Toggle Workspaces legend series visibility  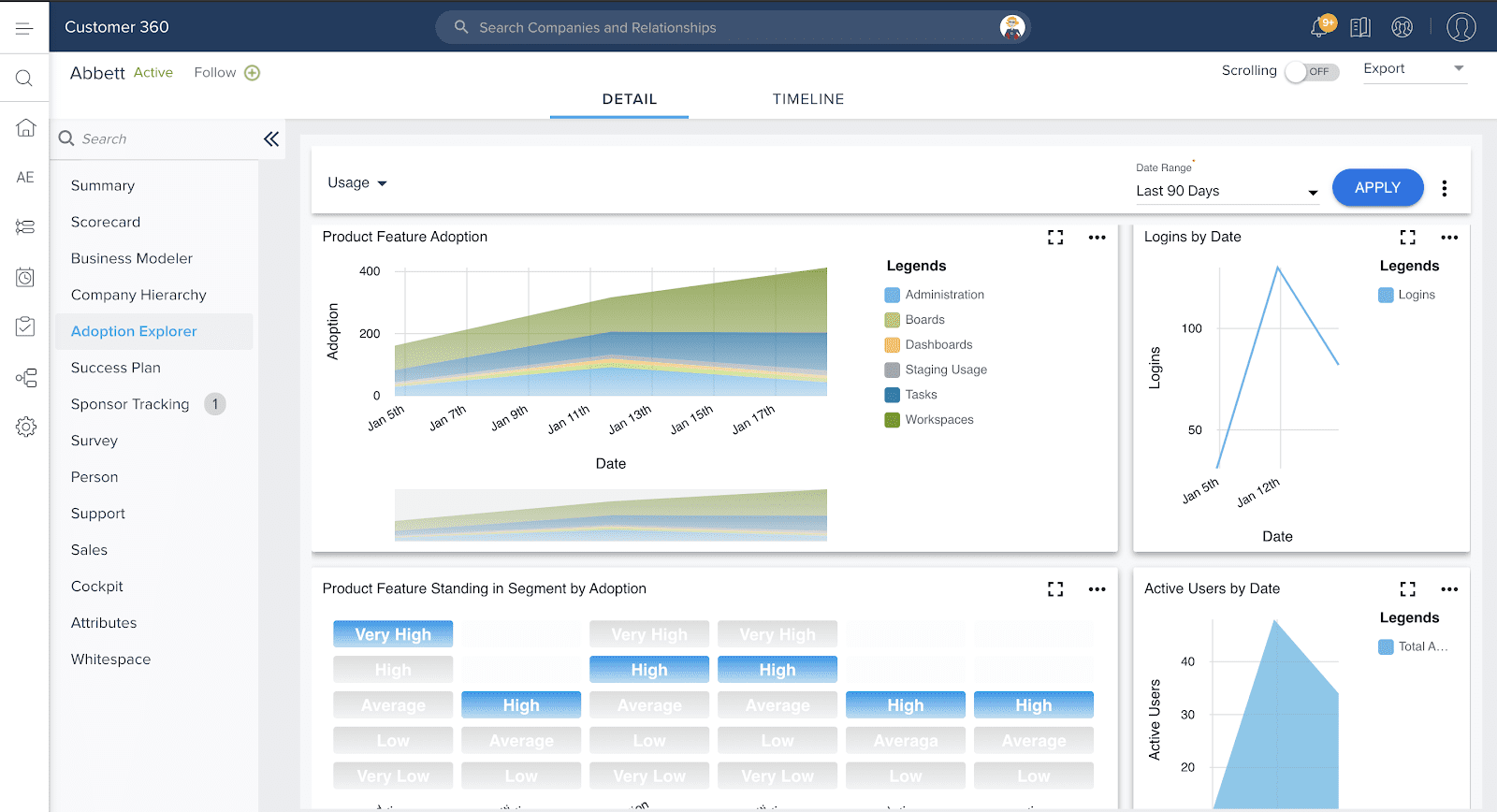pyautogui.click(x=938, y=420)
